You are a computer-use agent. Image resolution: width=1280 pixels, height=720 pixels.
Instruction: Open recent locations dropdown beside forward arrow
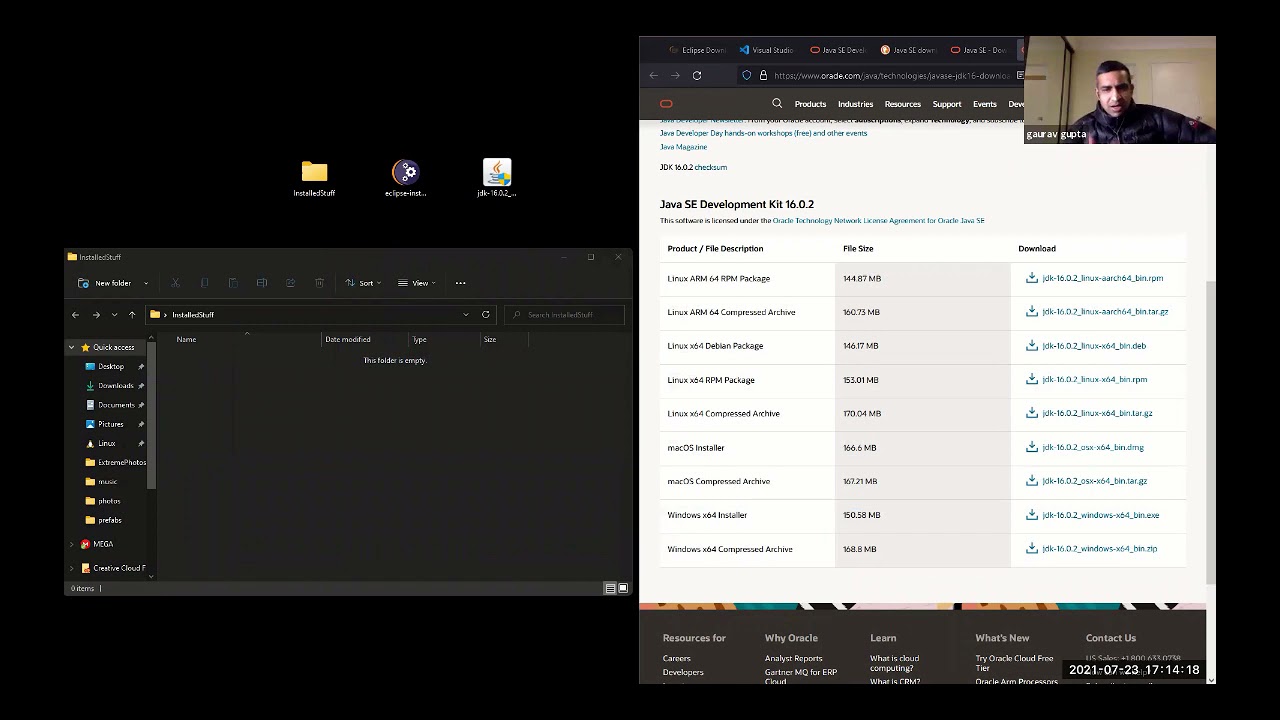114,315
